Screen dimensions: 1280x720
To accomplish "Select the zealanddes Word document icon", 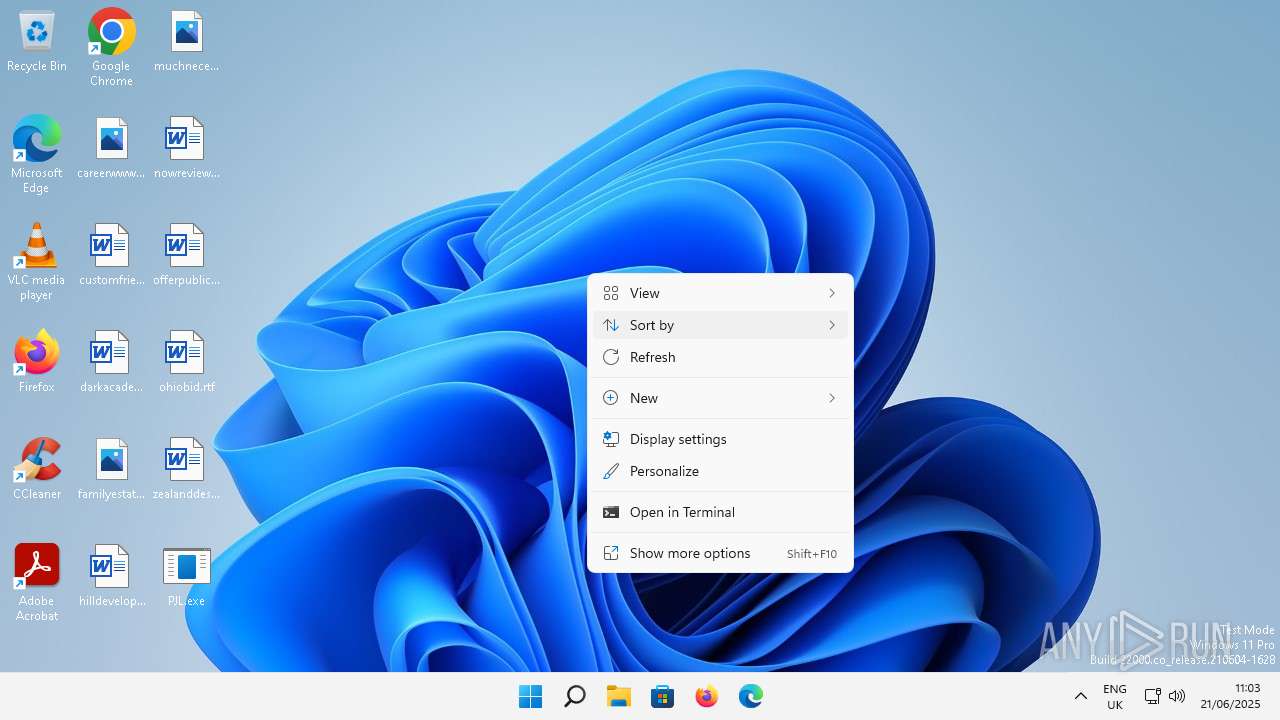I will (x=187, y=469).
